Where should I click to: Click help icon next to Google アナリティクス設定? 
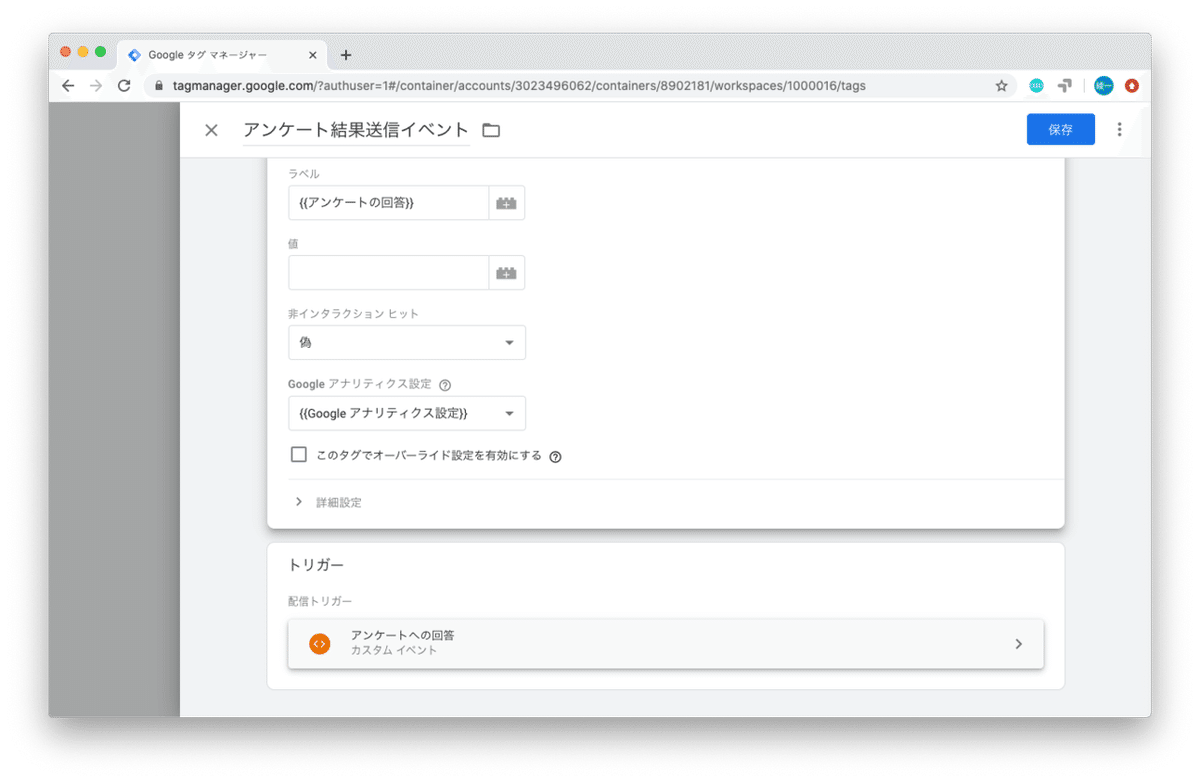coord(445,384)
